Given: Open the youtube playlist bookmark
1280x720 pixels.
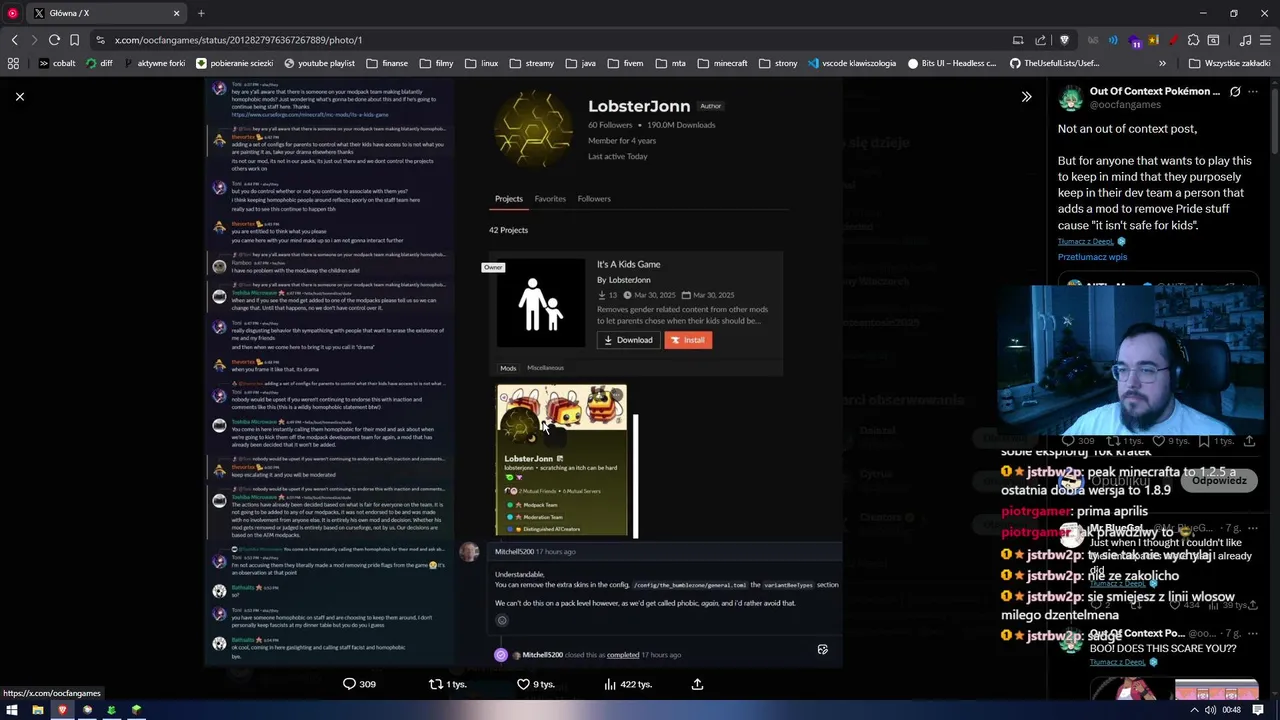Looking at the screenshot, I should point(319,63).
